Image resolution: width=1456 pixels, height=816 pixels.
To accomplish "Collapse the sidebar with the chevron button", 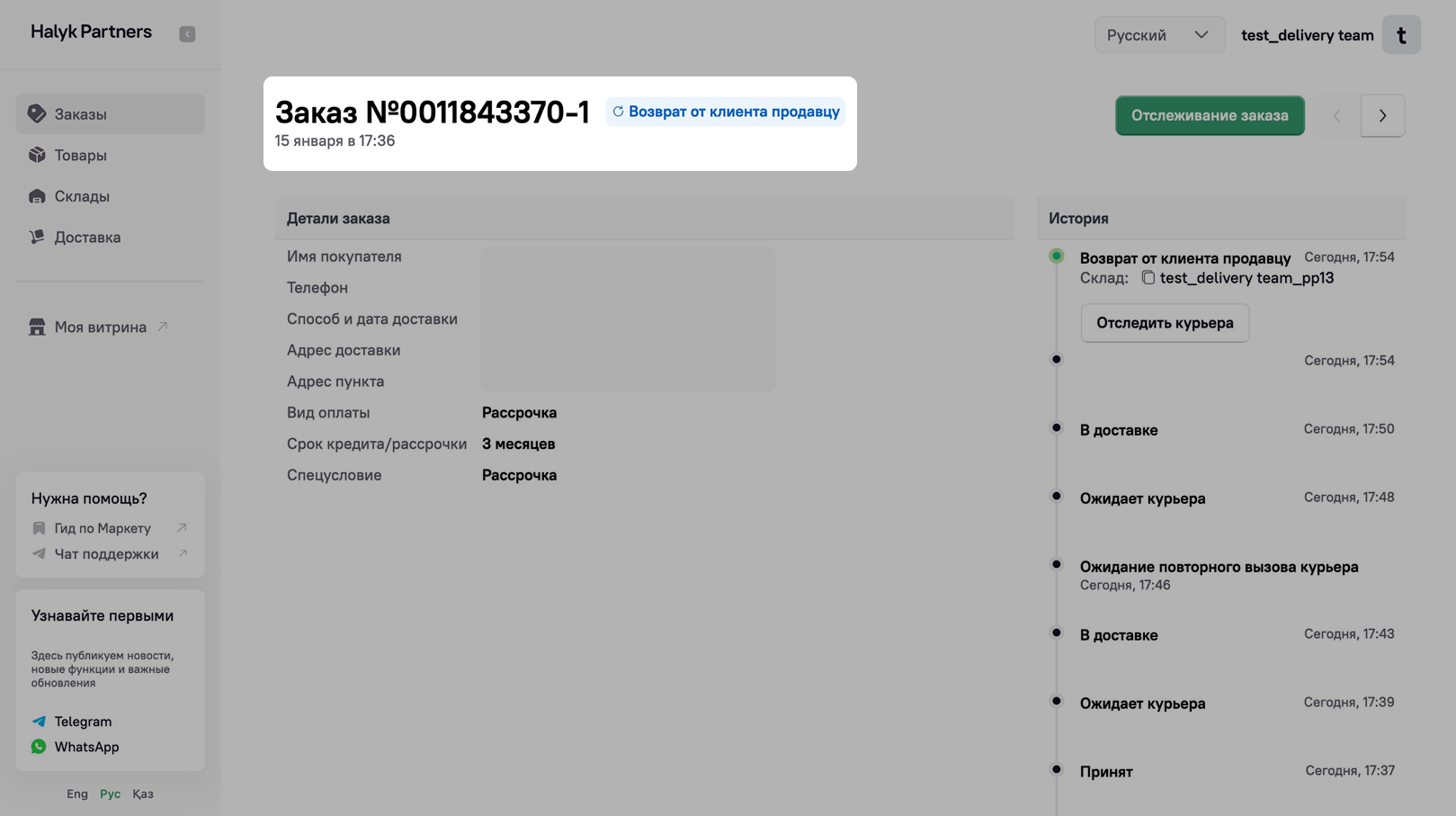I will [x=187, y=34].
